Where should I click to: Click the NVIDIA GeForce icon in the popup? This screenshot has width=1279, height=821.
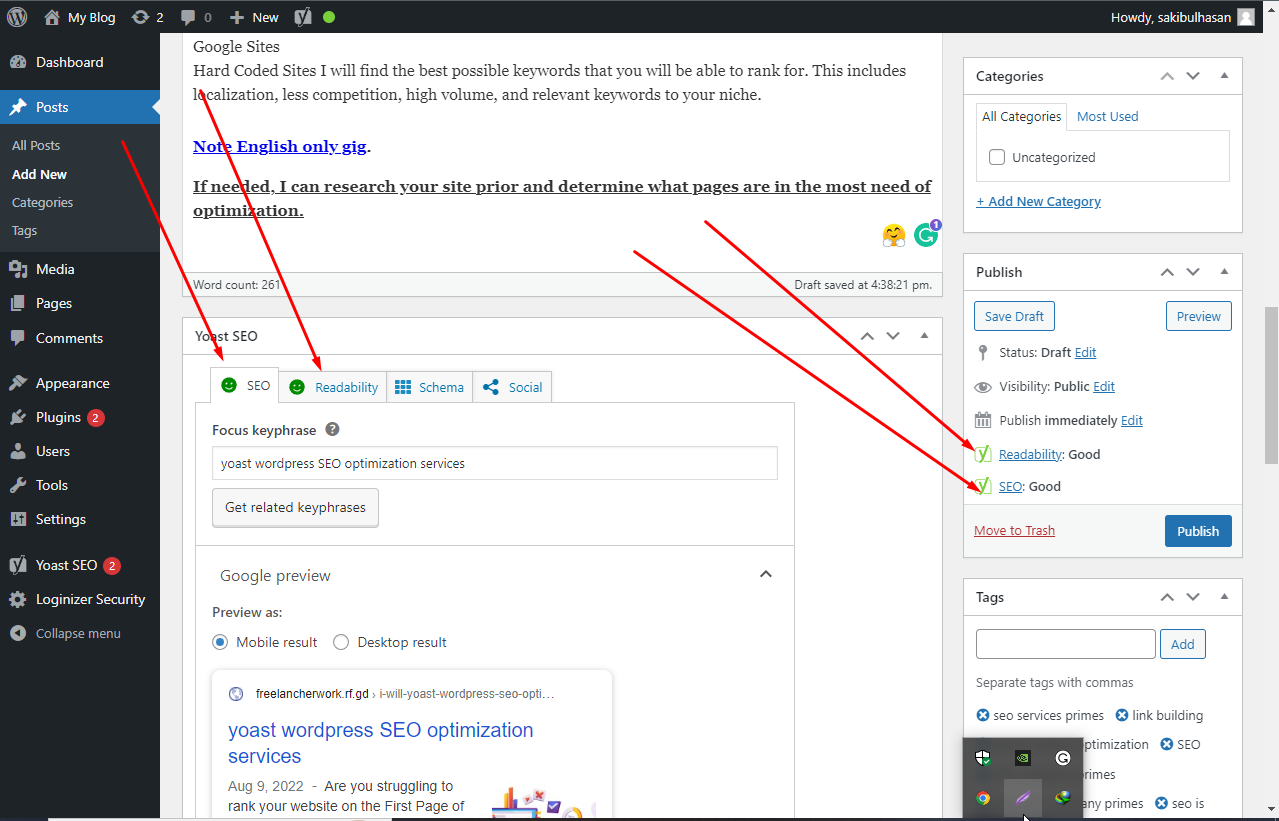click(1023, 758)
